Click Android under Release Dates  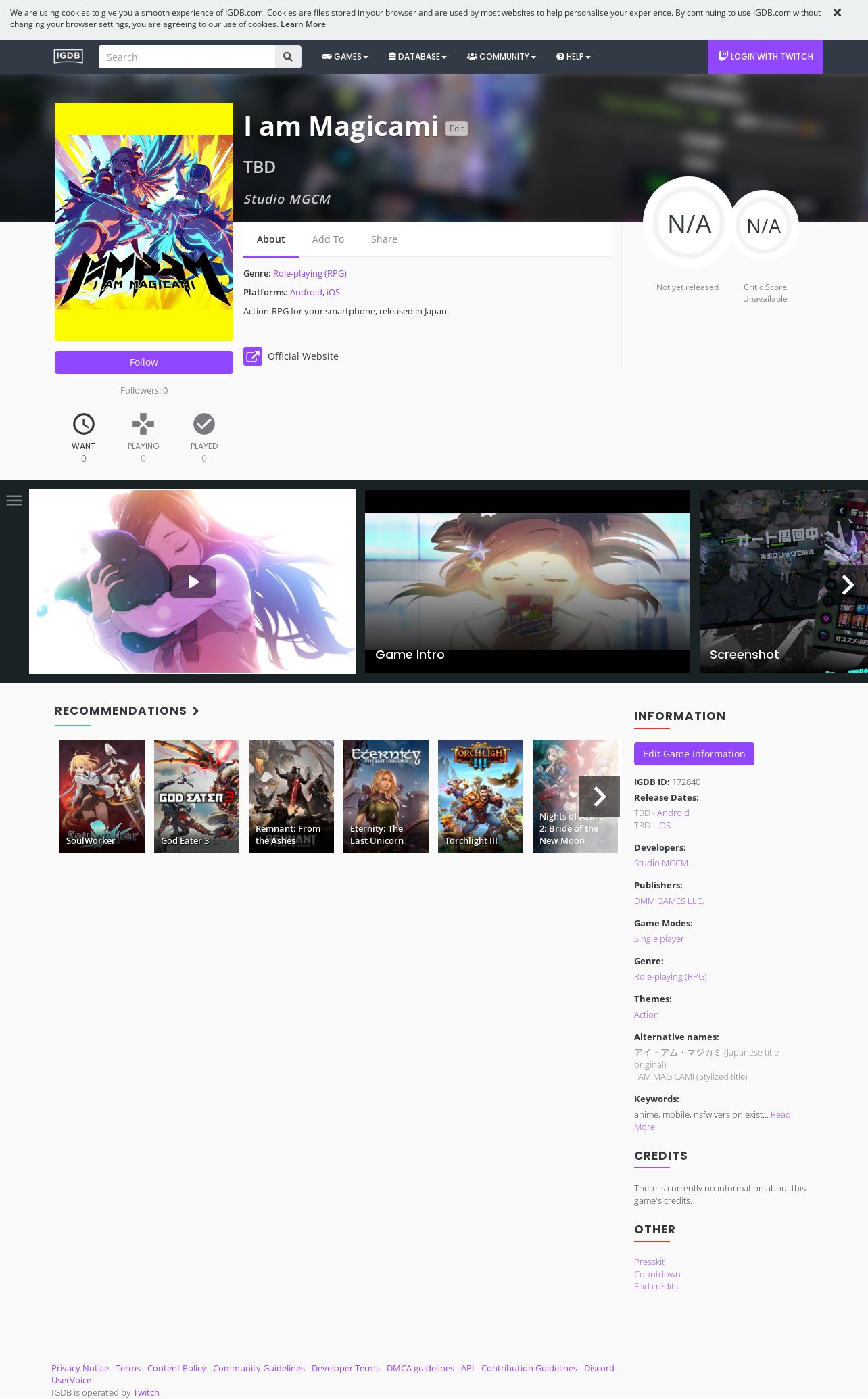coord(673,813)
